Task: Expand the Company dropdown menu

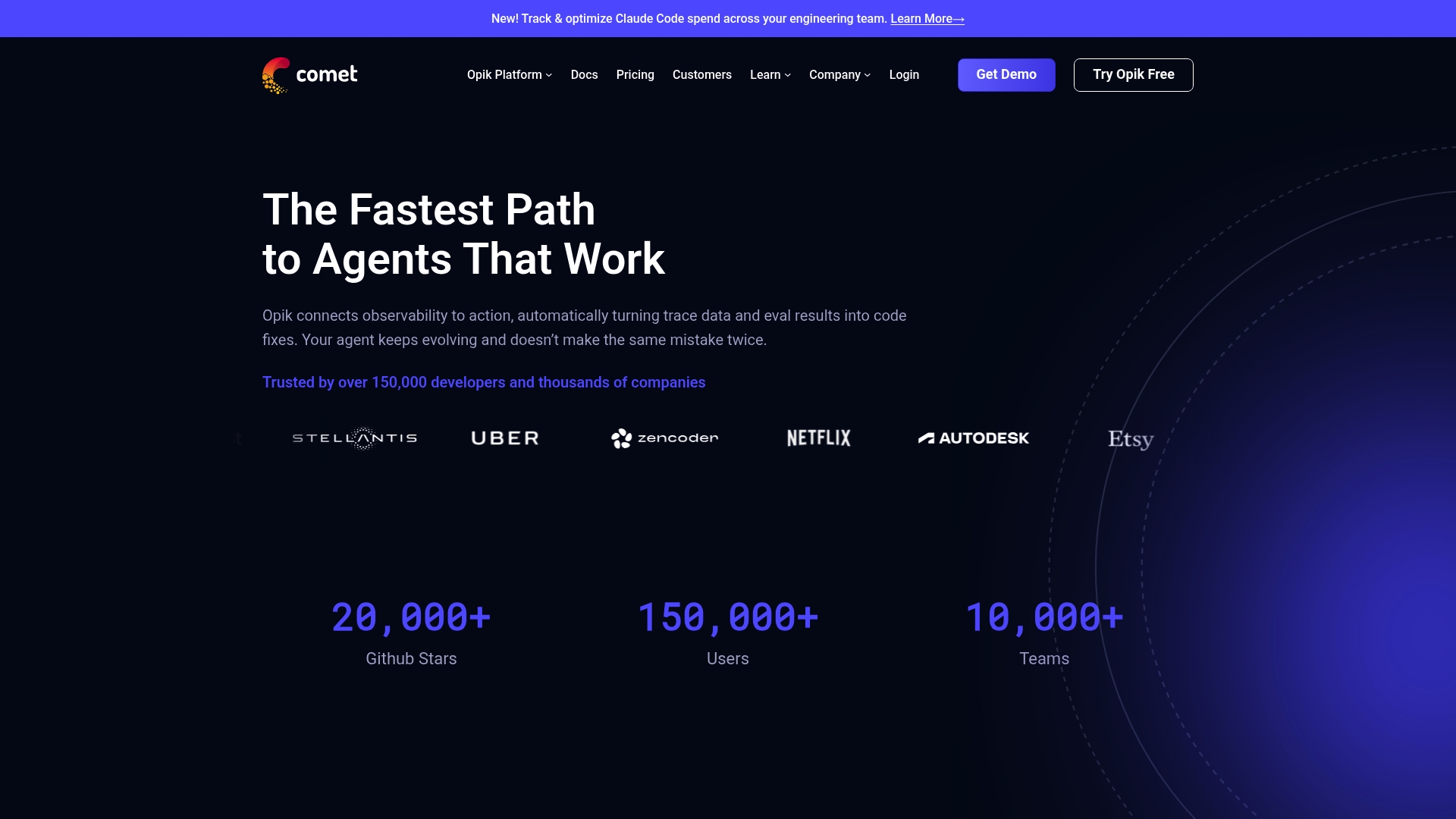Action: click(x=839, y=75)
